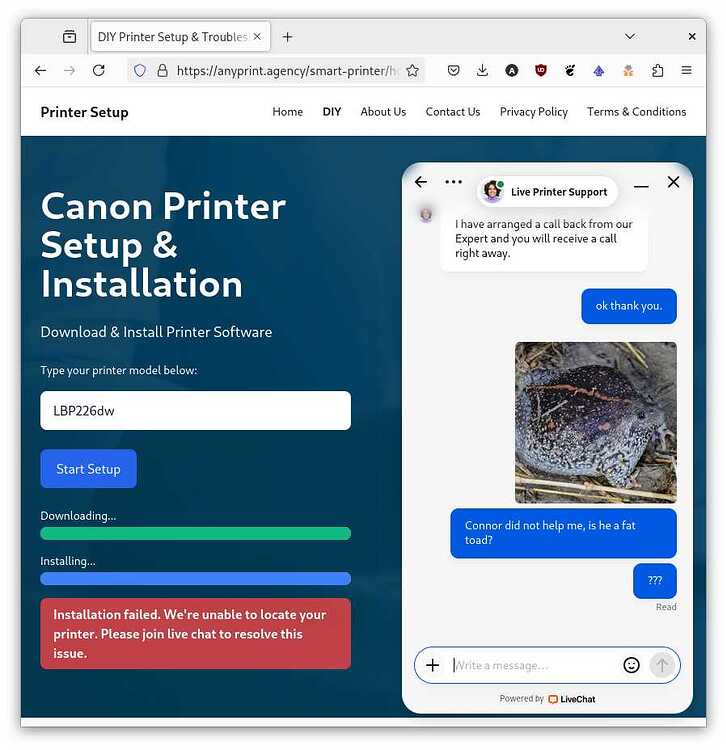Open the chat three-dots options menu
The image size is (726, 750).
pos(453,182)
